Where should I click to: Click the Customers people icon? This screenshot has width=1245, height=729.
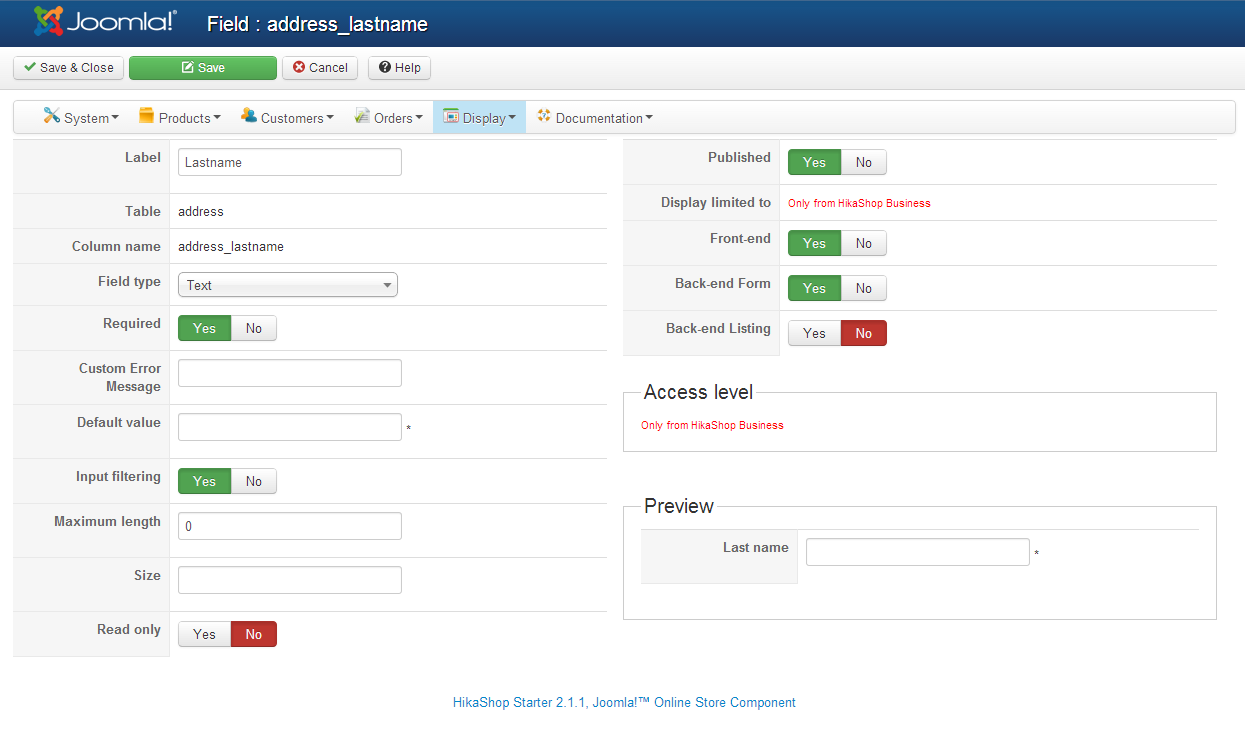tap(249, 116)
